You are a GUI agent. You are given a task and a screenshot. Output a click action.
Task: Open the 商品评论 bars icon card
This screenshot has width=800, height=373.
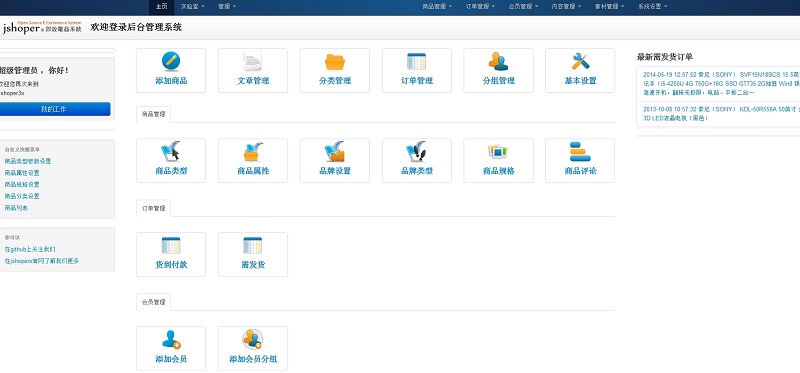(x=580, y=161)
